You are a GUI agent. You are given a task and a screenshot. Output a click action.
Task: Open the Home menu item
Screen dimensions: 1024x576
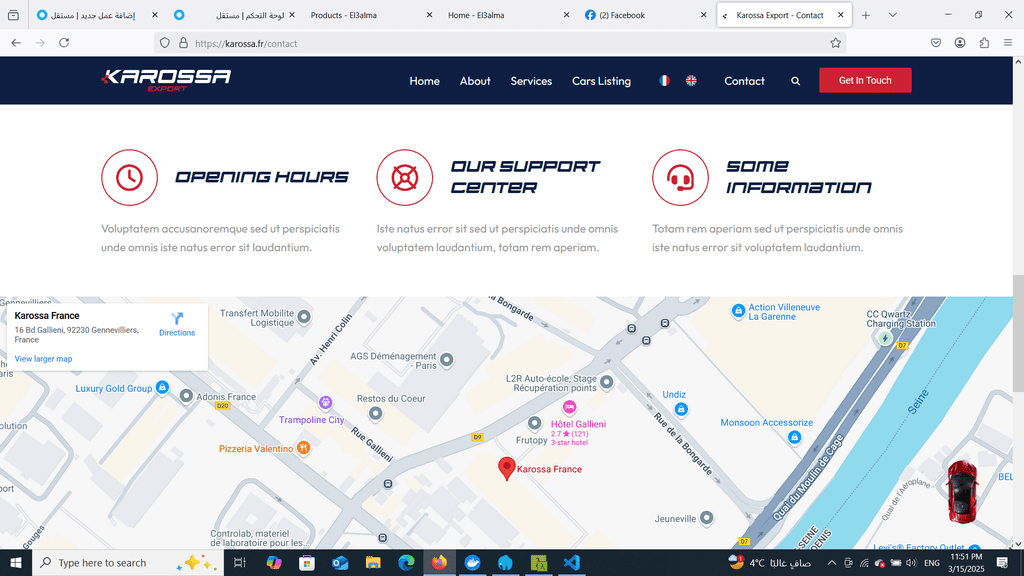[x=424, y=81]
